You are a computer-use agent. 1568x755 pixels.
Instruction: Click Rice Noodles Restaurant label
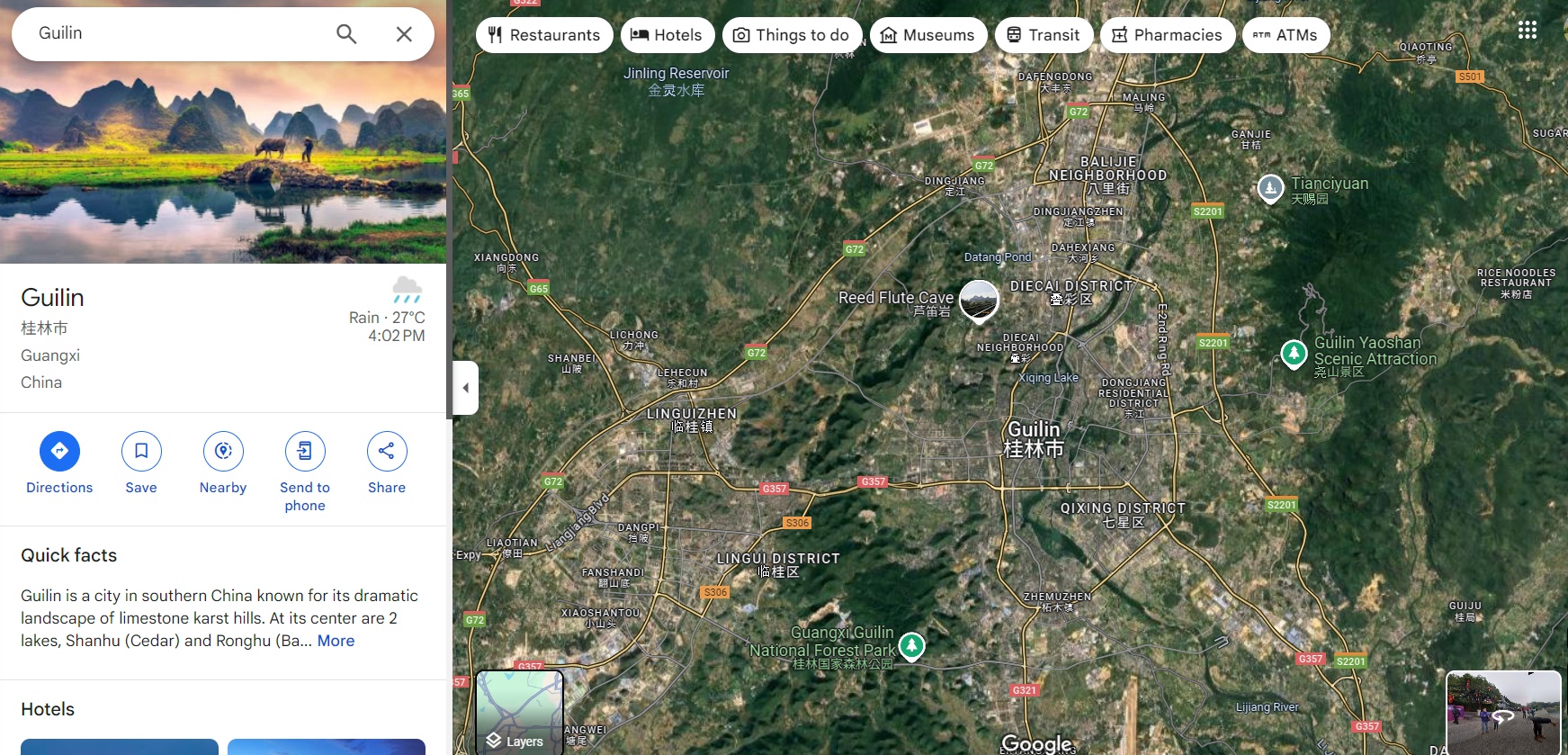pyautogui.click(x=1516, y=283)
